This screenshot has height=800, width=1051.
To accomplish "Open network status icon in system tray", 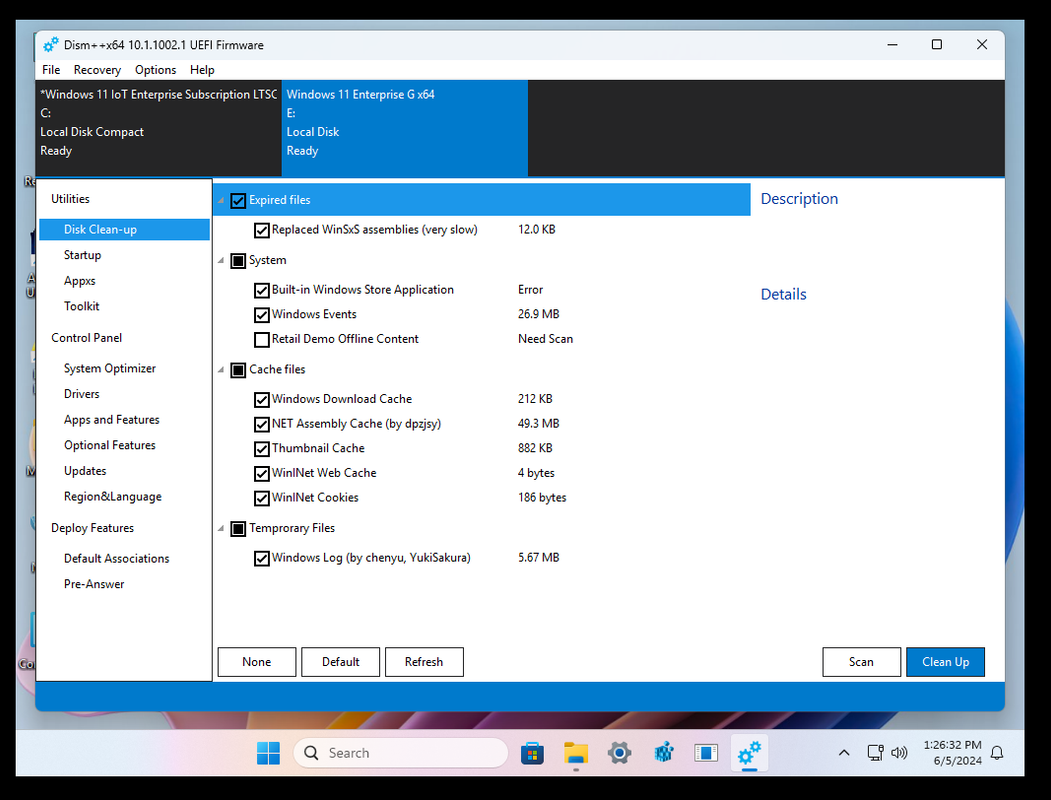I will pos(875,753).
